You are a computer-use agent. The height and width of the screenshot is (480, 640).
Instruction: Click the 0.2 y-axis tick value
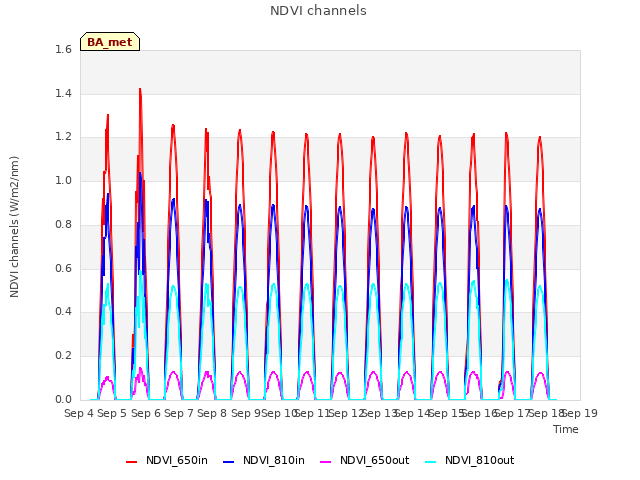(63, 356)
